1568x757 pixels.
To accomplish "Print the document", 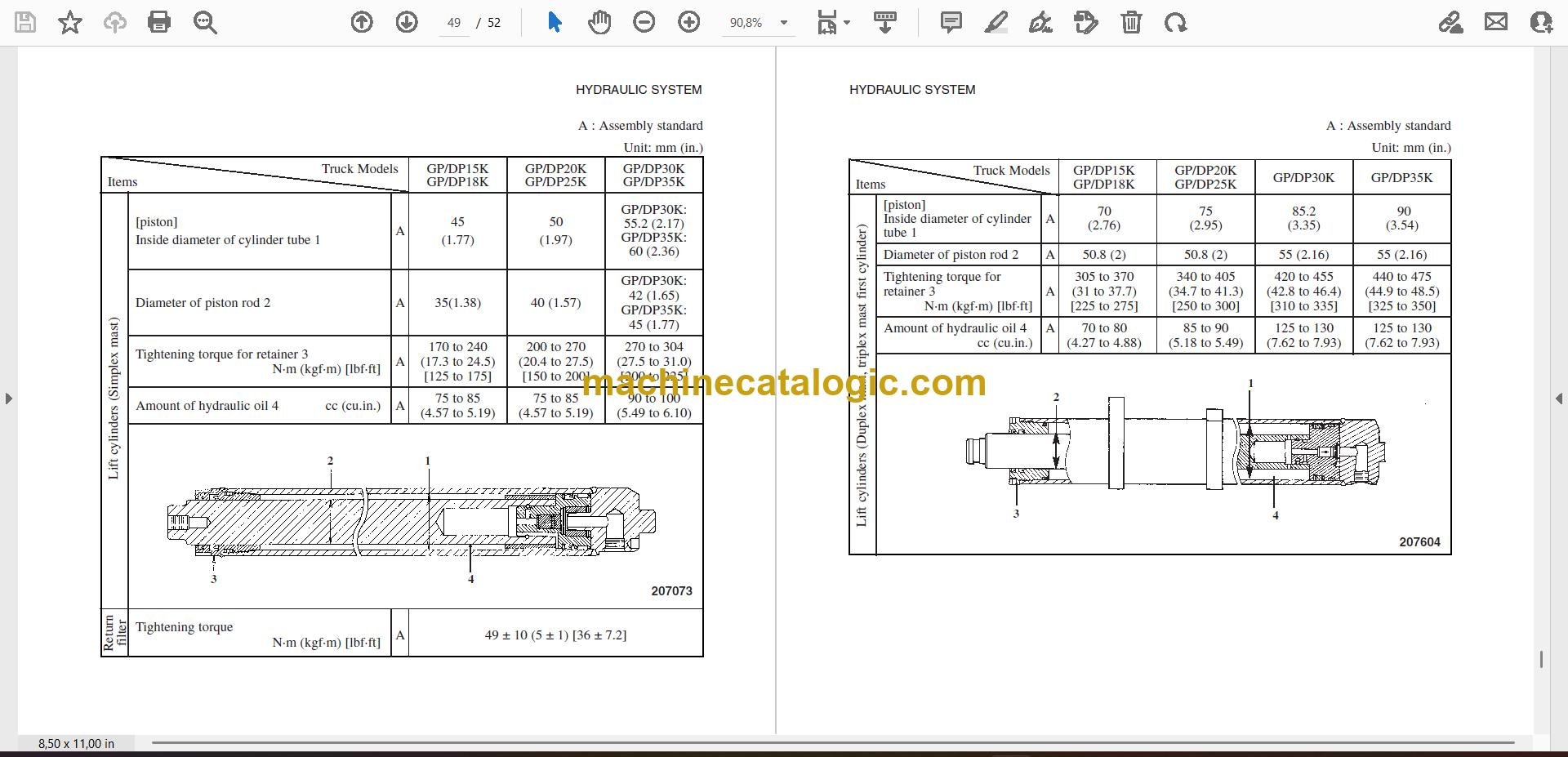I will pos(159,22).
